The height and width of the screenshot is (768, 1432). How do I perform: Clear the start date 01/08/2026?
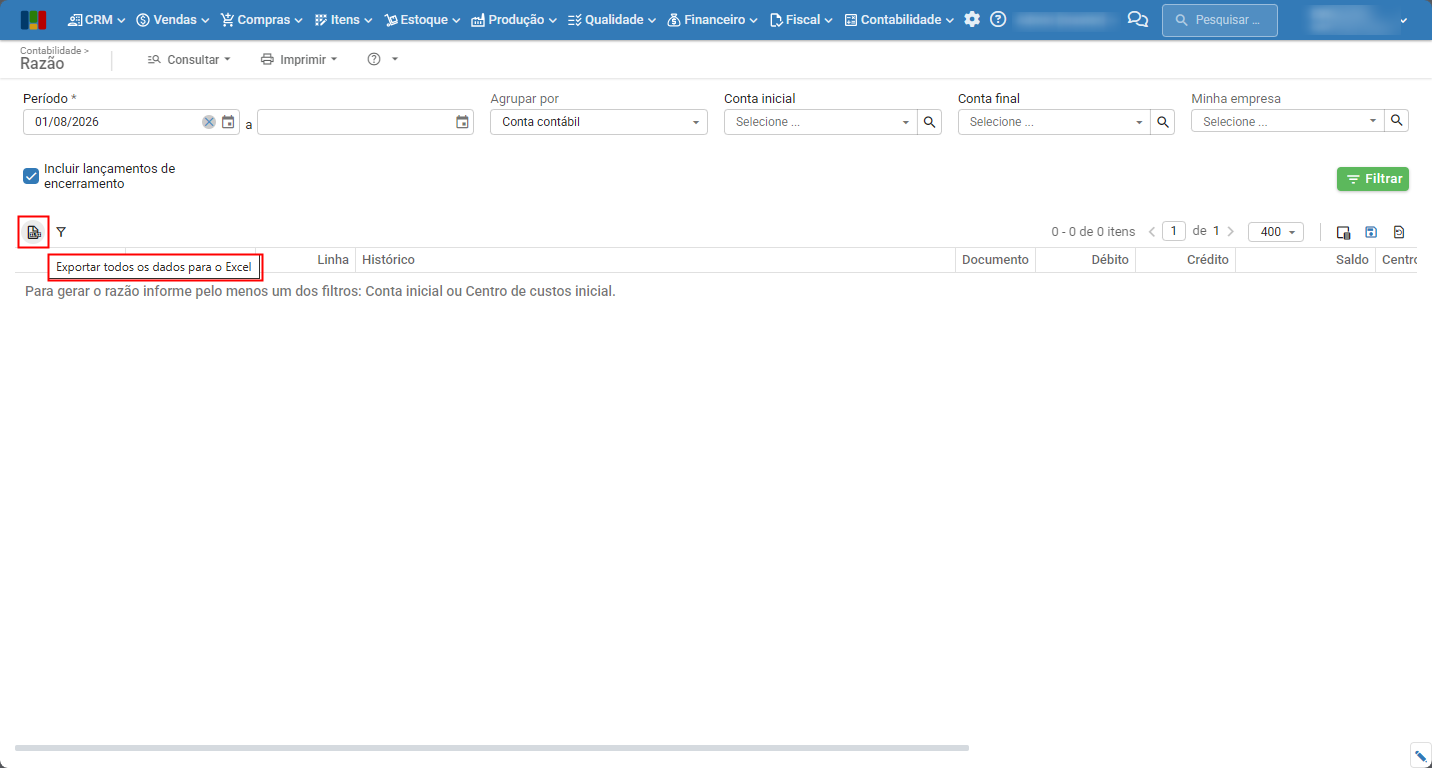[x=208, y=122]
